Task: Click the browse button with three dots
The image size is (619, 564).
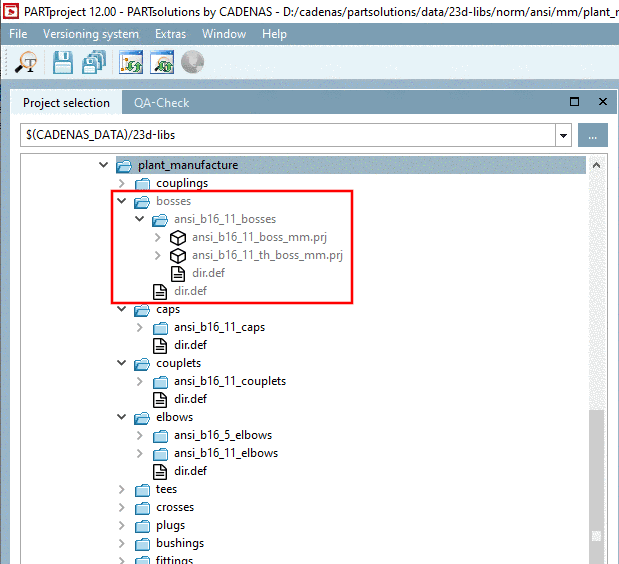Action: tap(593, 135)
